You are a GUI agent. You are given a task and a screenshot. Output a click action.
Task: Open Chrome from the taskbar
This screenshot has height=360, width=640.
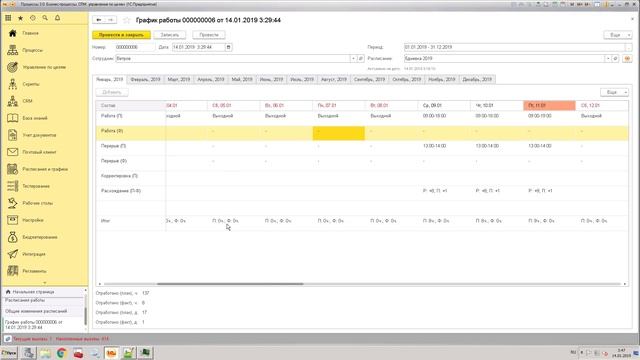[x=62, y=353]
